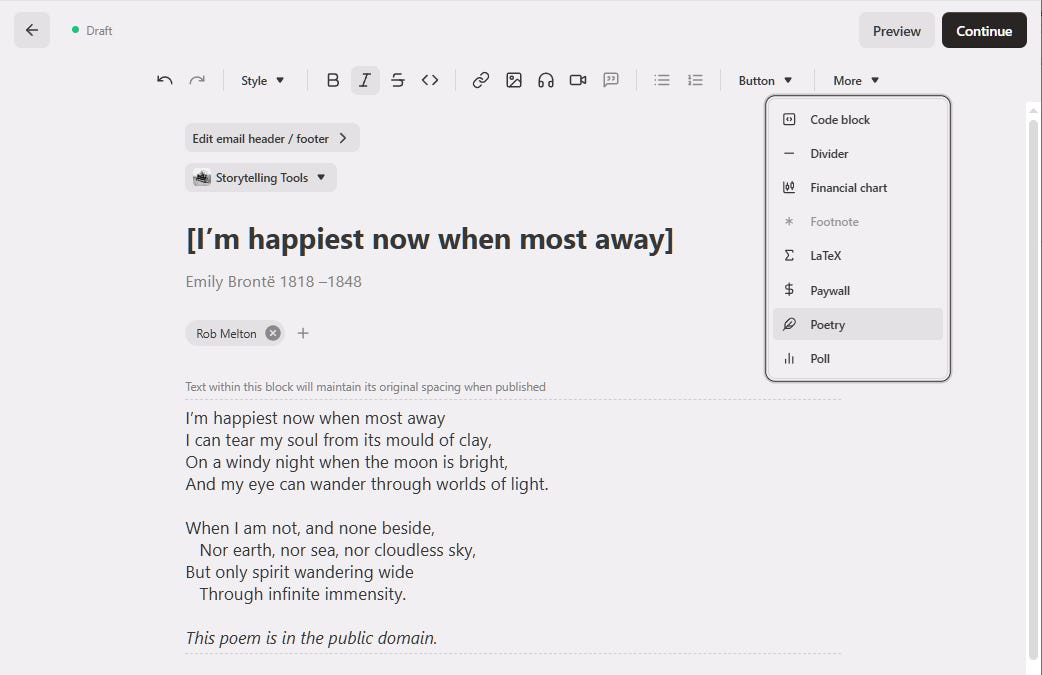
Task: Remove author Rob Melton
Action: click(272, 333)
